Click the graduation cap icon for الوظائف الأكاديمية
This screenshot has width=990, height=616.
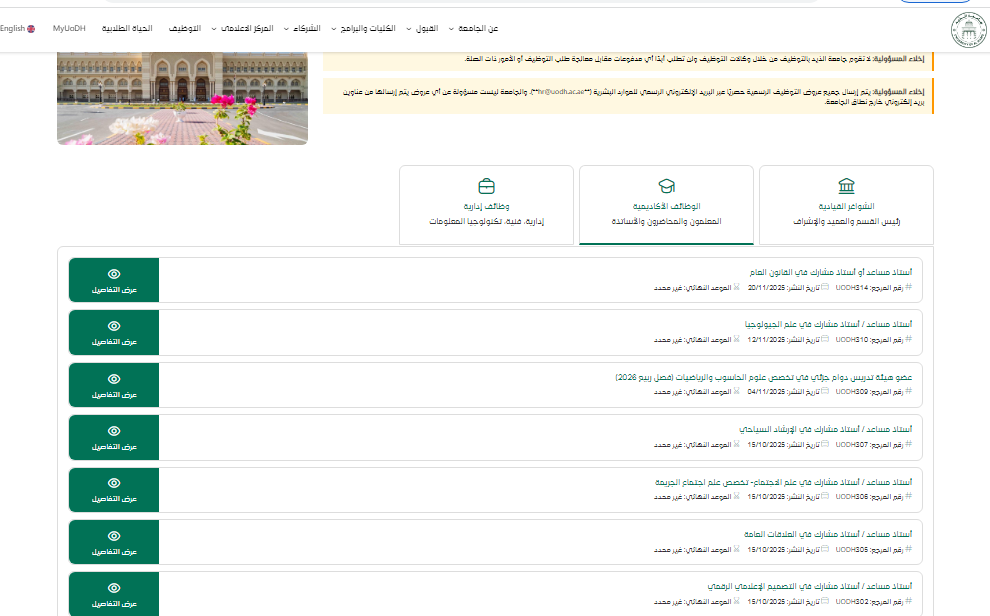(x=666, y=187)
